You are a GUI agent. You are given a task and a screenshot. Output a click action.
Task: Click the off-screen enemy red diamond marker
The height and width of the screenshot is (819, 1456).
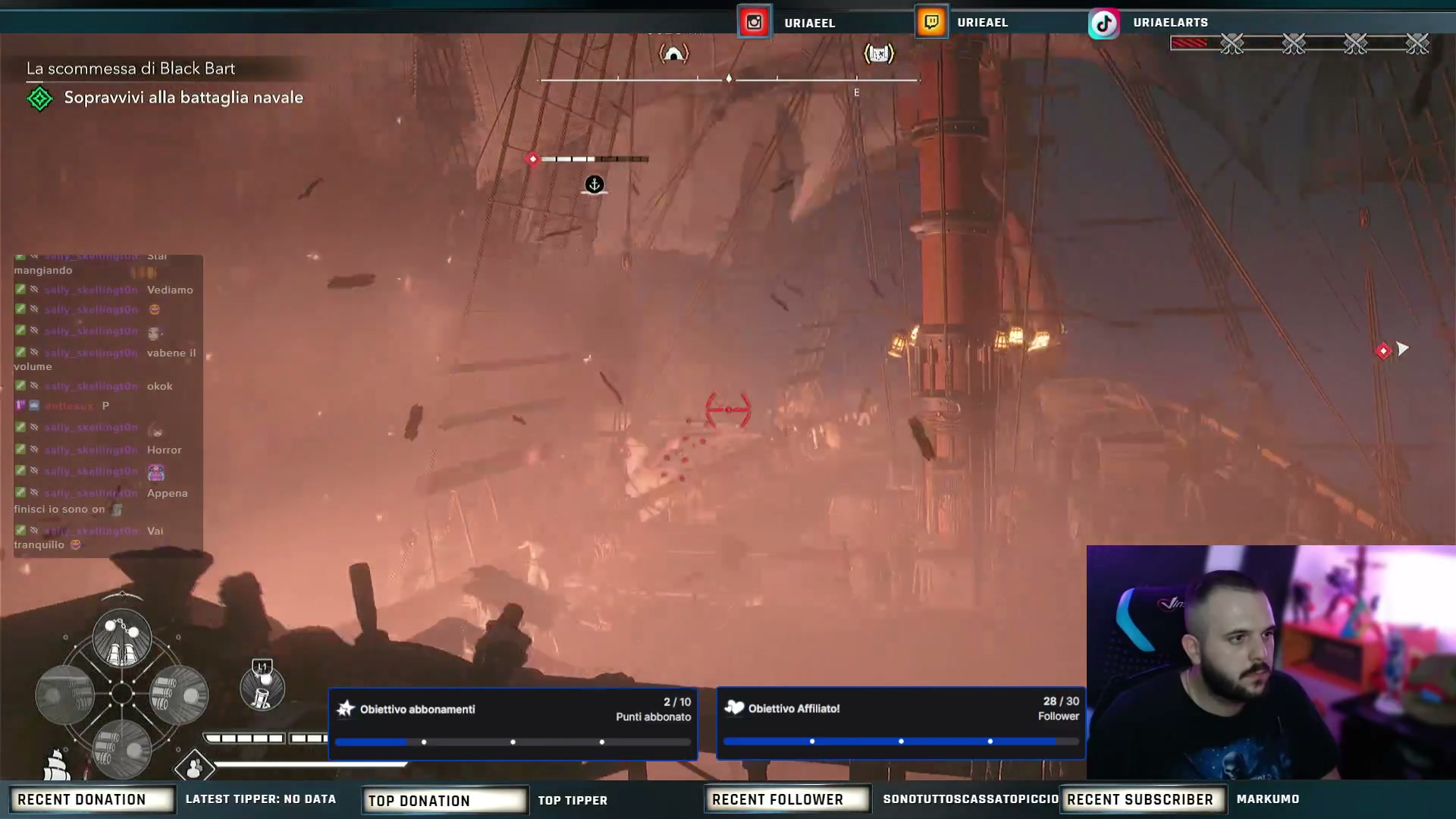tap(1383, 350)
